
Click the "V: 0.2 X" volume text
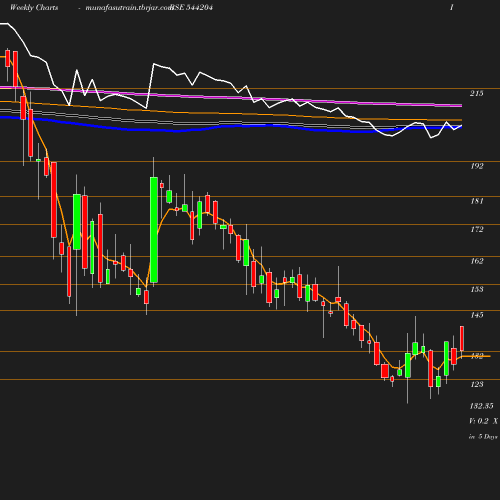483,421
